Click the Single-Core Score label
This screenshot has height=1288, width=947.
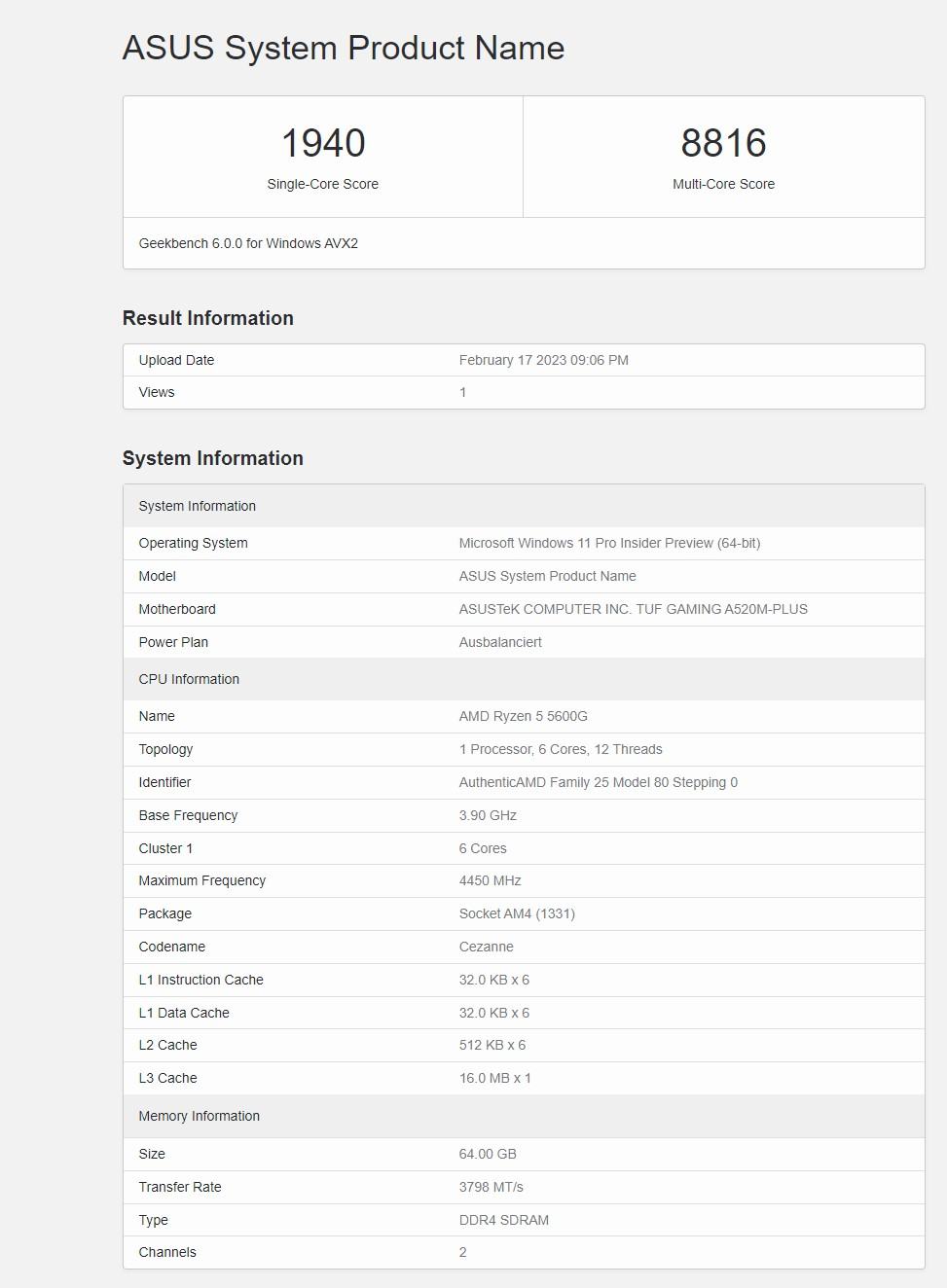click(323, 184)
